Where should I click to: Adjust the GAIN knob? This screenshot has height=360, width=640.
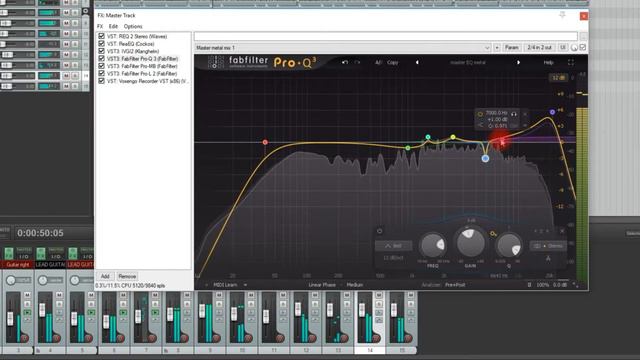(x=470, y=242)
